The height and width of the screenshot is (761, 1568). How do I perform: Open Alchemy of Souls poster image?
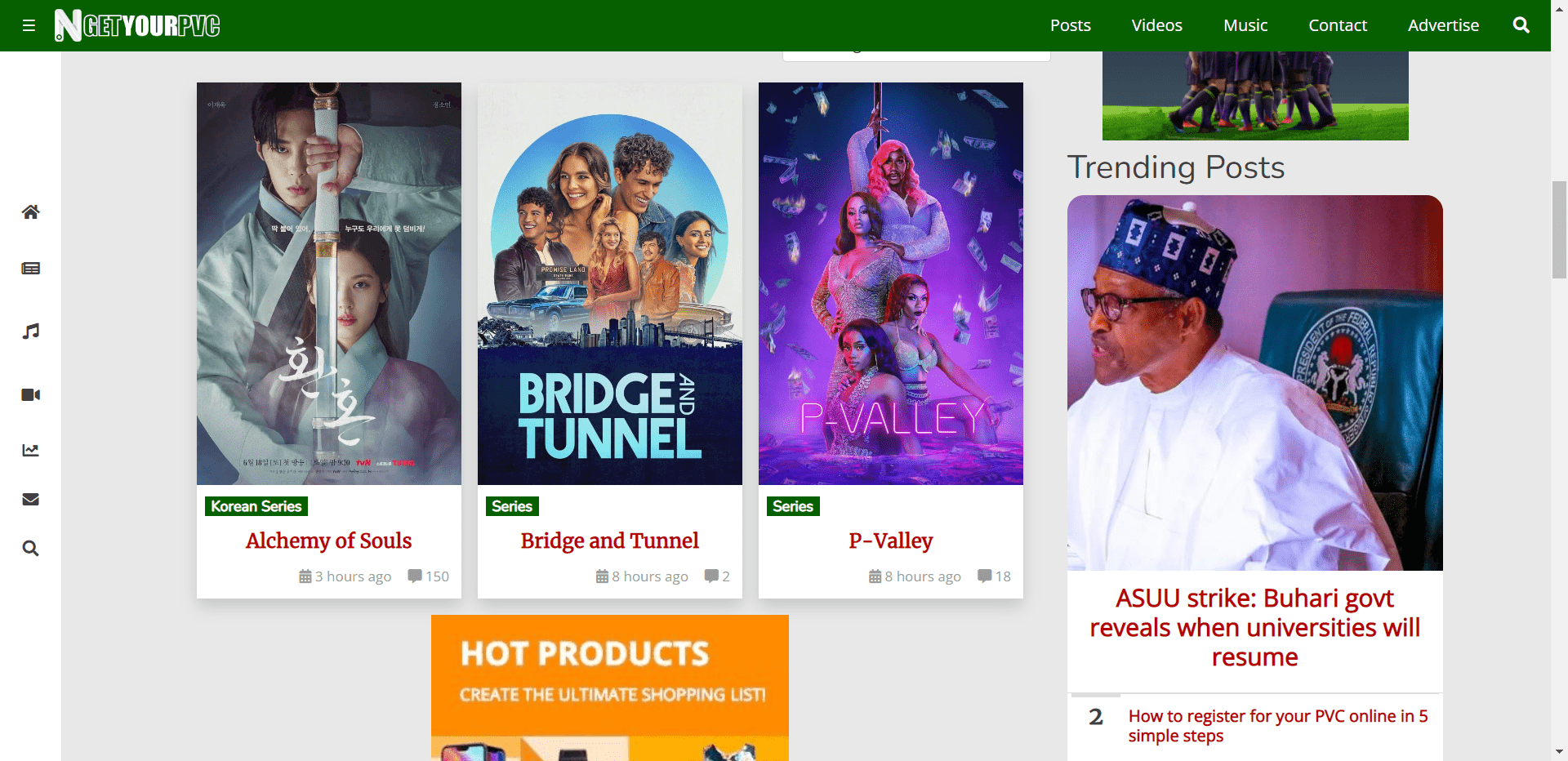[329, 283]
